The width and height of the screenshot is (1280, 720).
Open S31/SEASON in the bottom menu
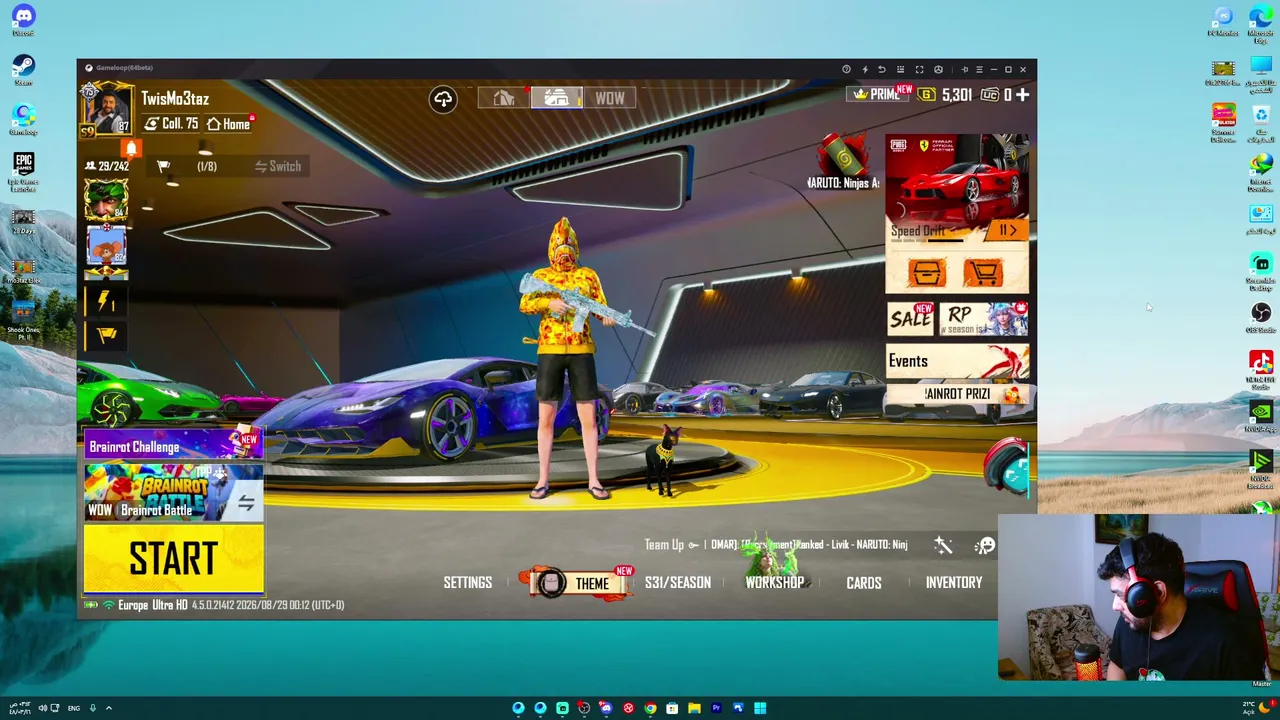click(x=678, y=582)
